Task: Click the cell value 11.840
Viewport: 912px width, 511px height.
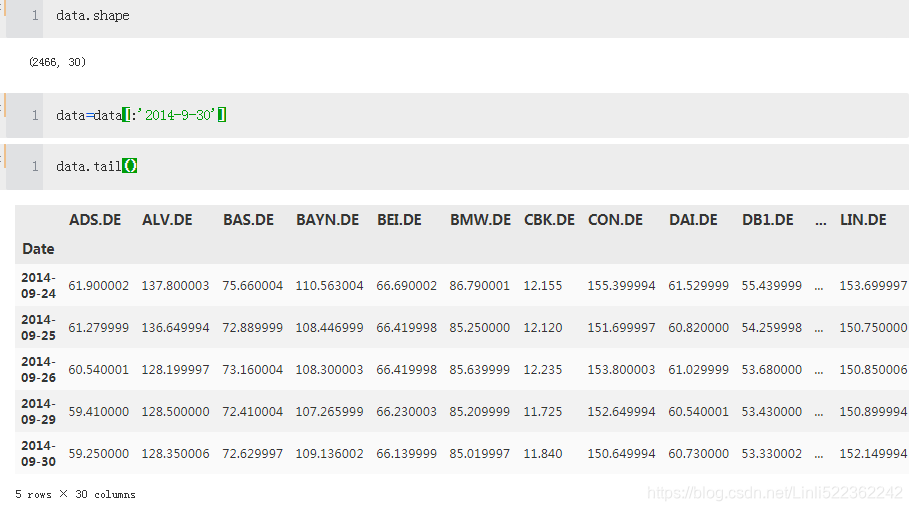Action: (543, 453)
